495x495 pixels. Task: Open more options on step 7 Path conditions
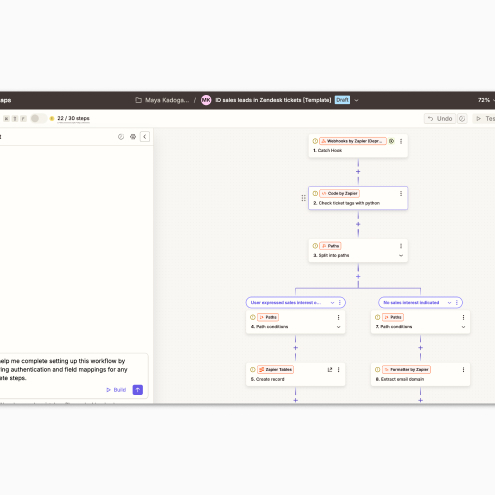(x=463, y=317)
